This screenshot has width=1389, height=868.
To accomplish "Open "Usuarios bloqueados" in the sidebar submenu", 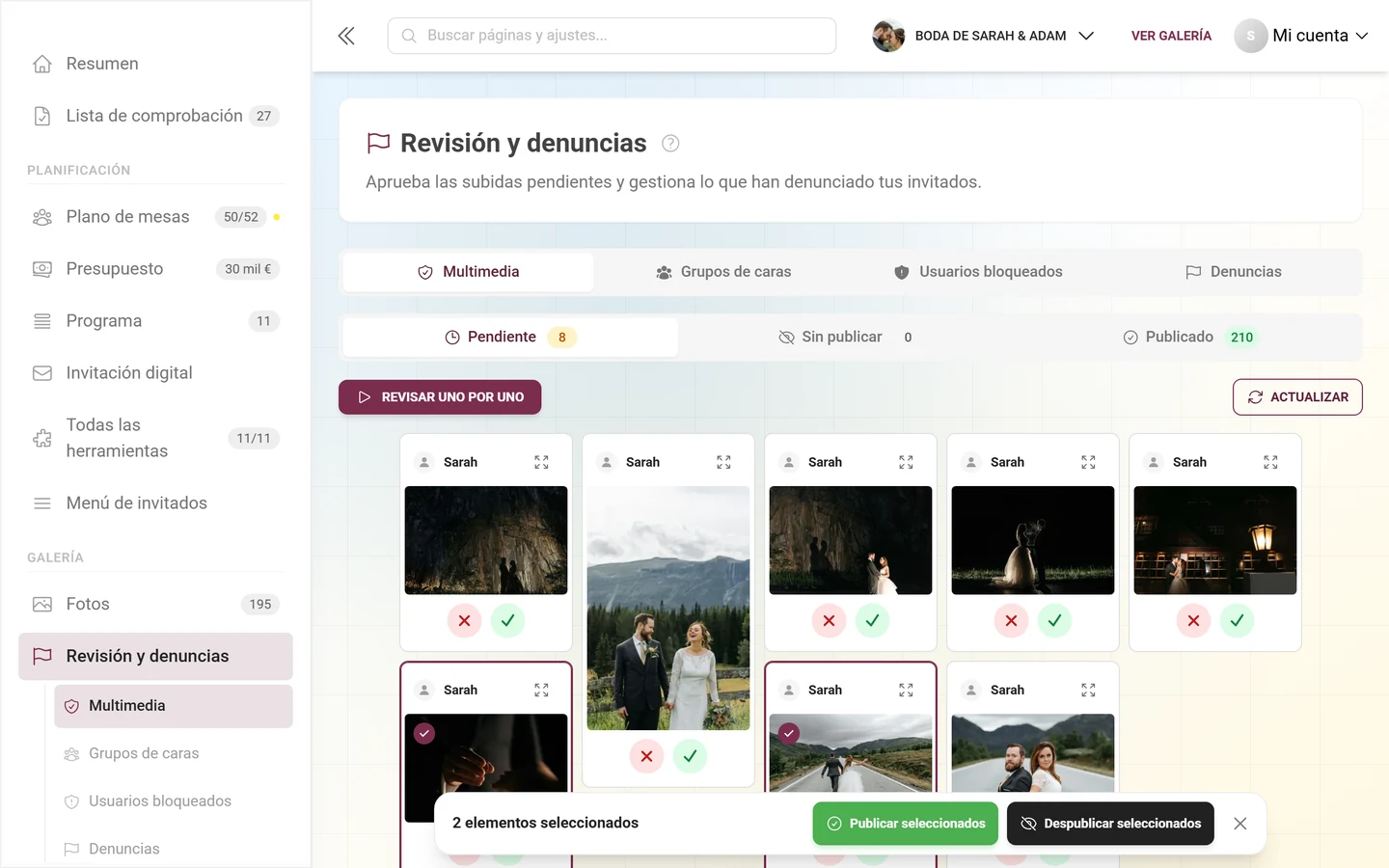I will (x=174, y=801).
